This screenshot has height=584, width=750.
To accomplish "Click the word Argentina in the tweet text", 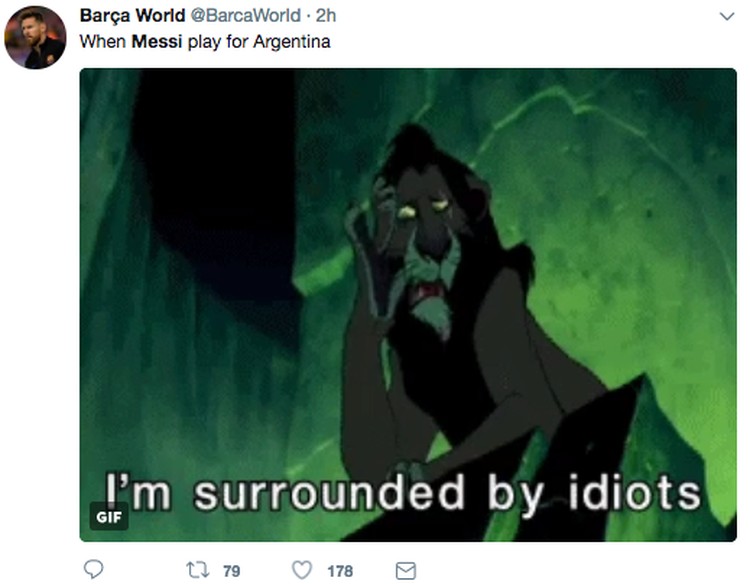I will click(x=292, y=42).
